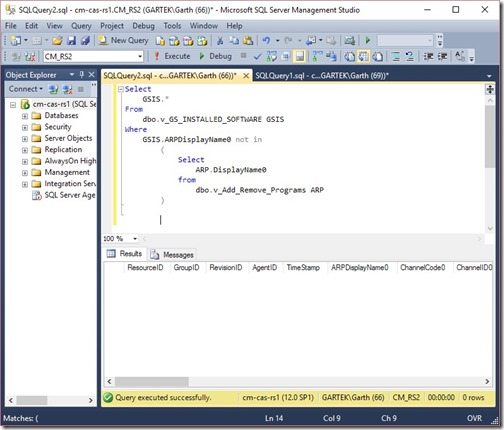Open the Debug menu
This screenshot has height=430, width=504.
[143, 26]
